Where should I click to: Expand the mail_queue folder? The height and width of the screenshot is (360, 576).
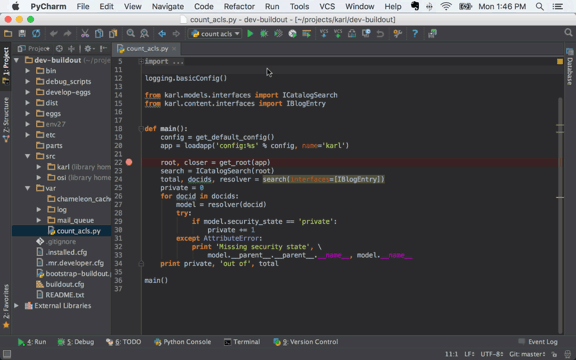(x=39, y=220)
